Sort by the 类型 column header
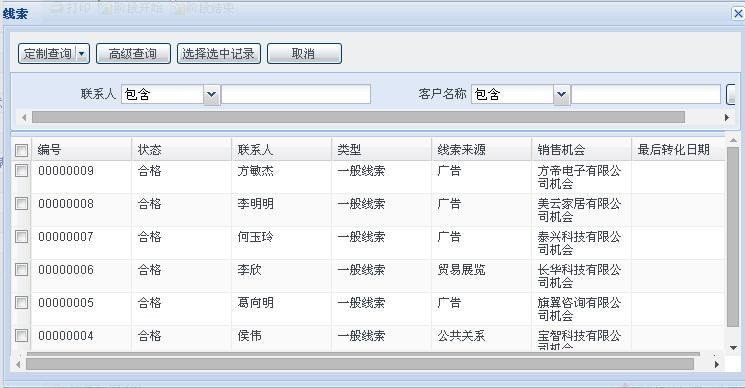Screen dimensions: 745x388 tap(381, 150)
